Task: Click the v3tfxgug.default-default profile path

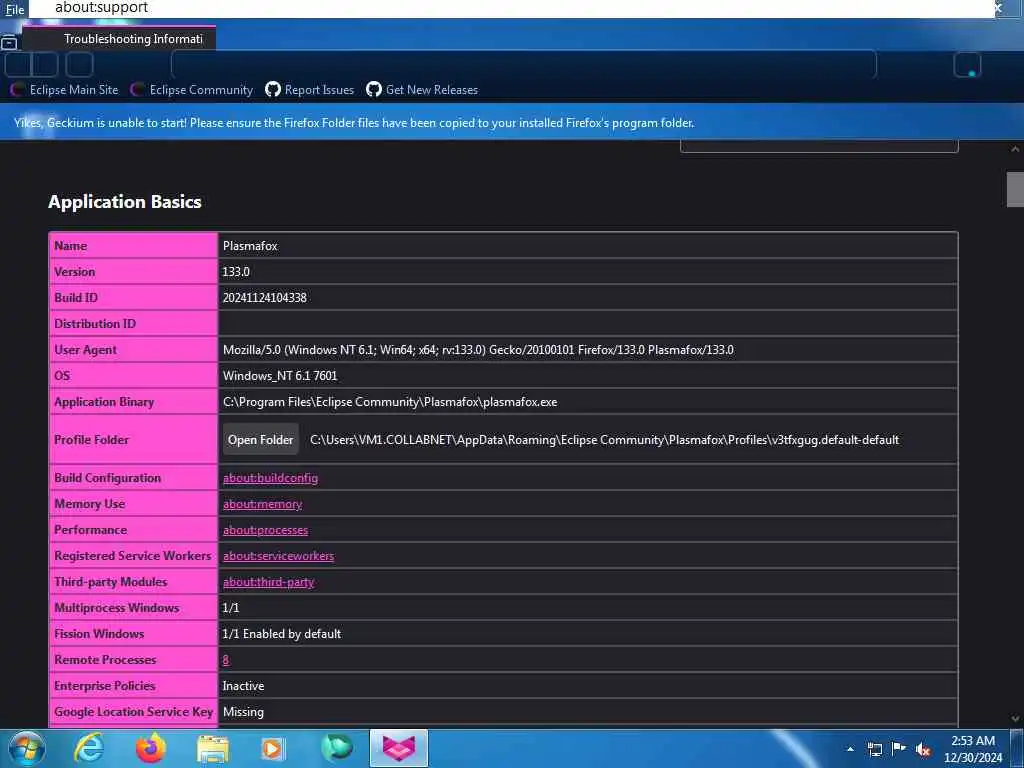Action: (604, 440)
